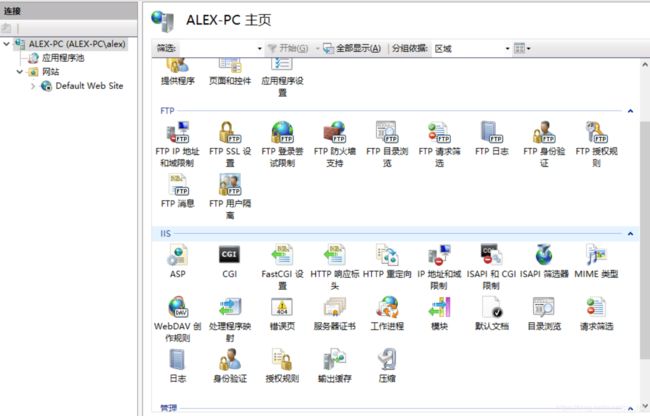Open the 筛选 filter dropdown
650x416 pixels.
point(260,48)
